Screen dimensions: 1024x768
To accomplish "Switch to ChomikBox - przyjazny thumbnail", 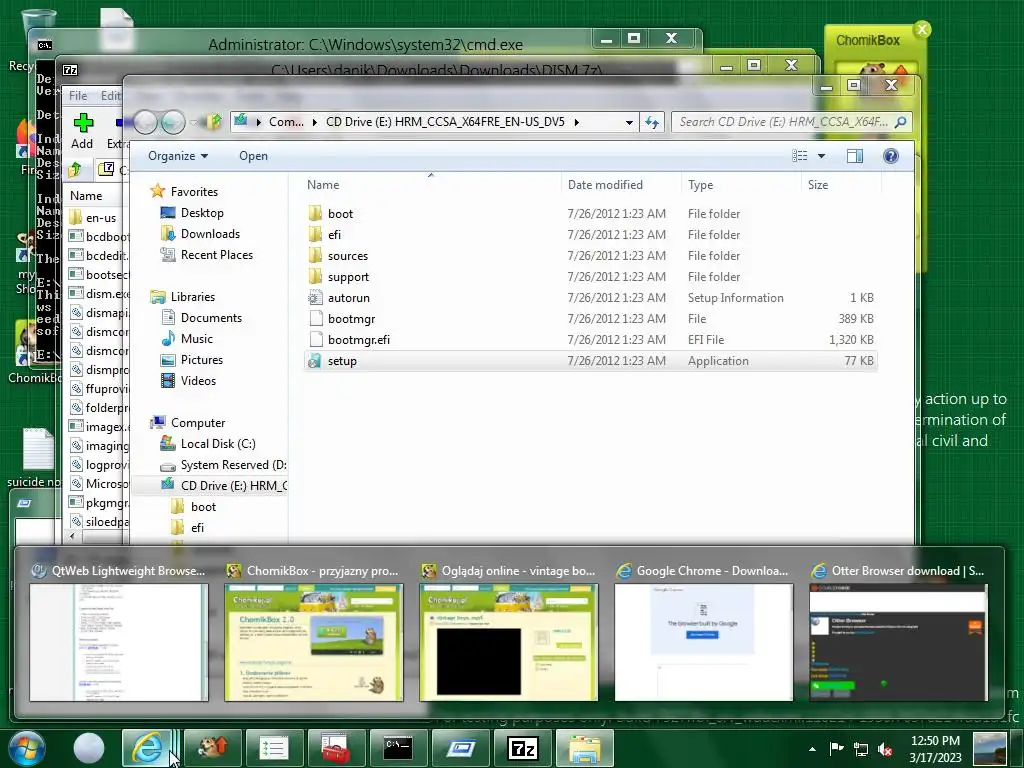I will [313, 632].
